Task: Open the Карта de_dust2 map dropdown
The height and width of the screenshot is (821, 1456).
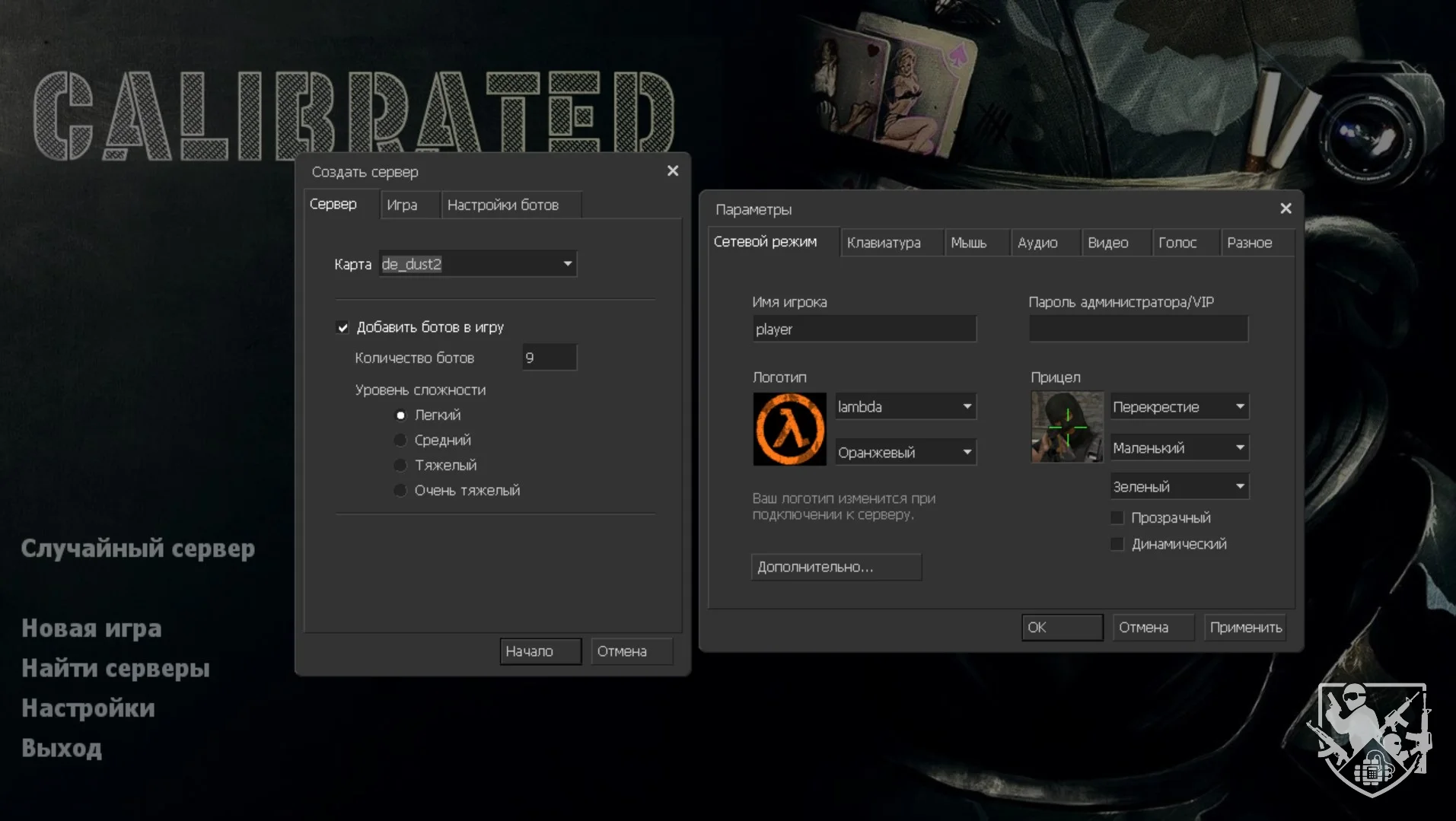Action: [567, 264]
